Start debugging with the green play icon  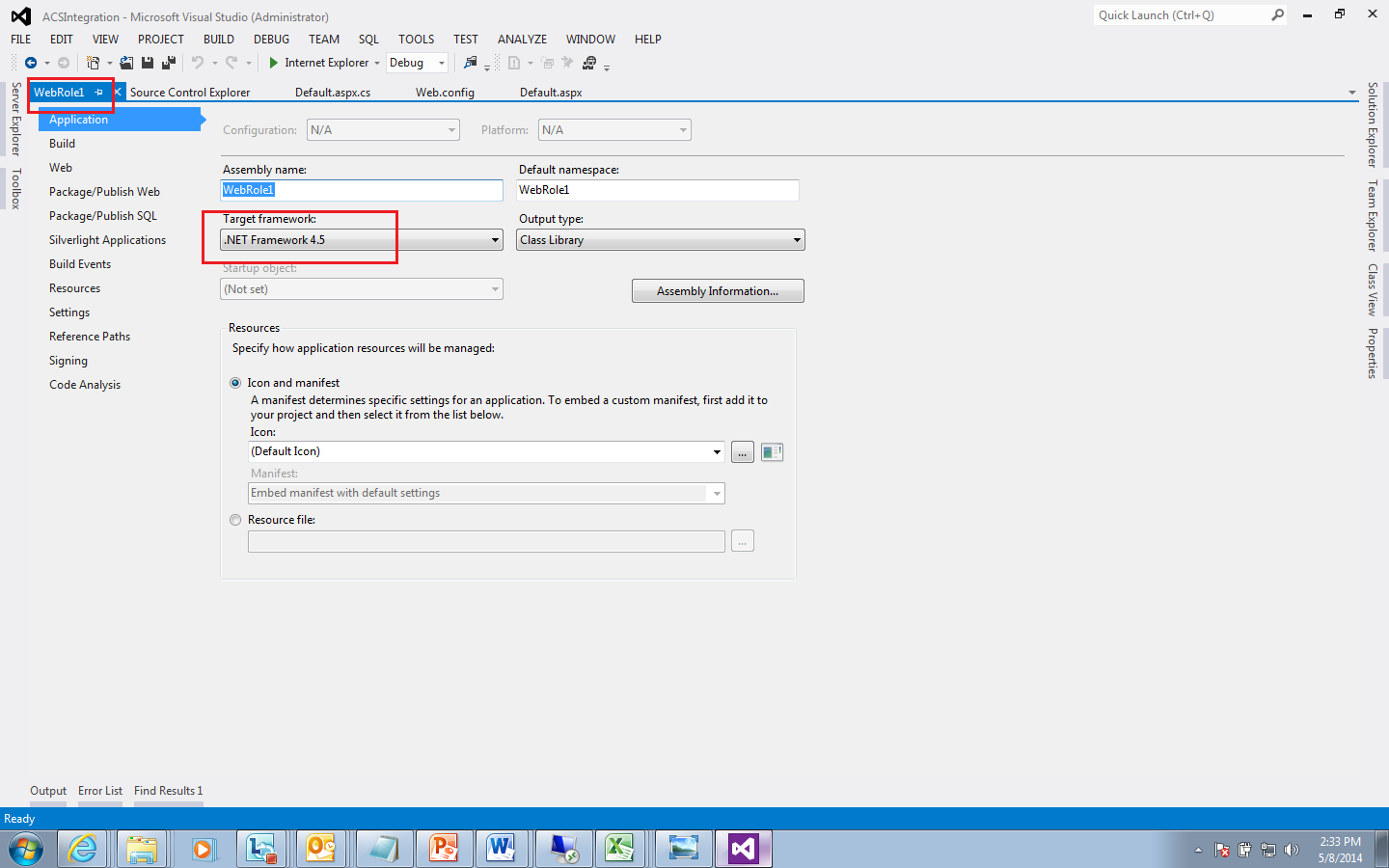pos(274,63)
